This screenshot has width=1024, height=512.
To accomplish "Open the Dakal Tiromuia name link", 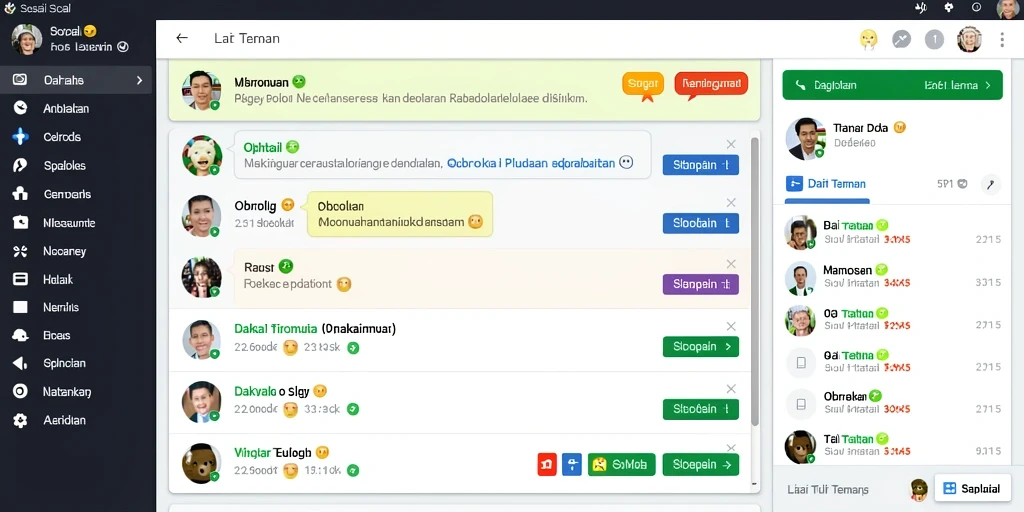I will [x=276, y=328].
